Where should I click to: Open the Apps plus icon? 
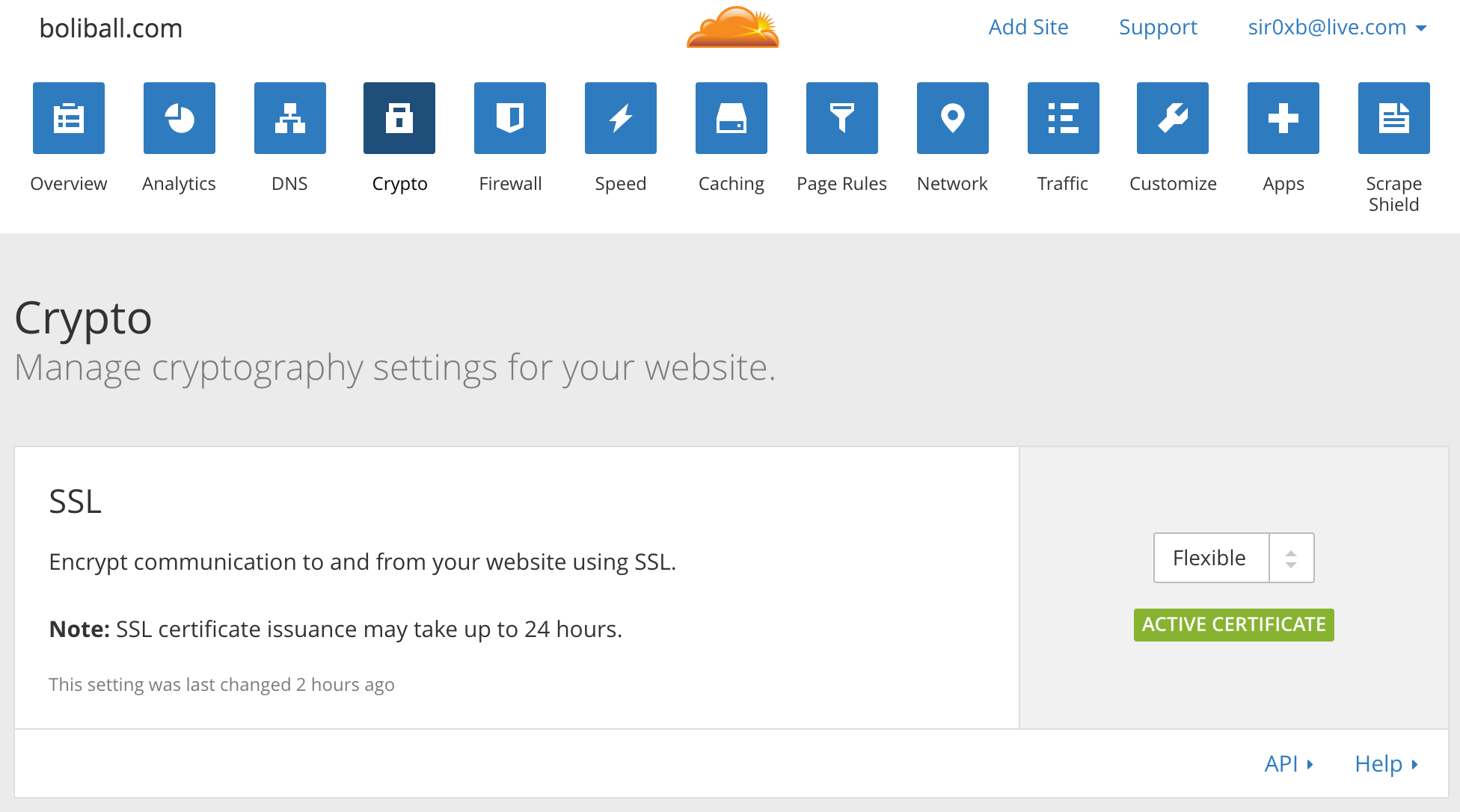pos(1283,118)
